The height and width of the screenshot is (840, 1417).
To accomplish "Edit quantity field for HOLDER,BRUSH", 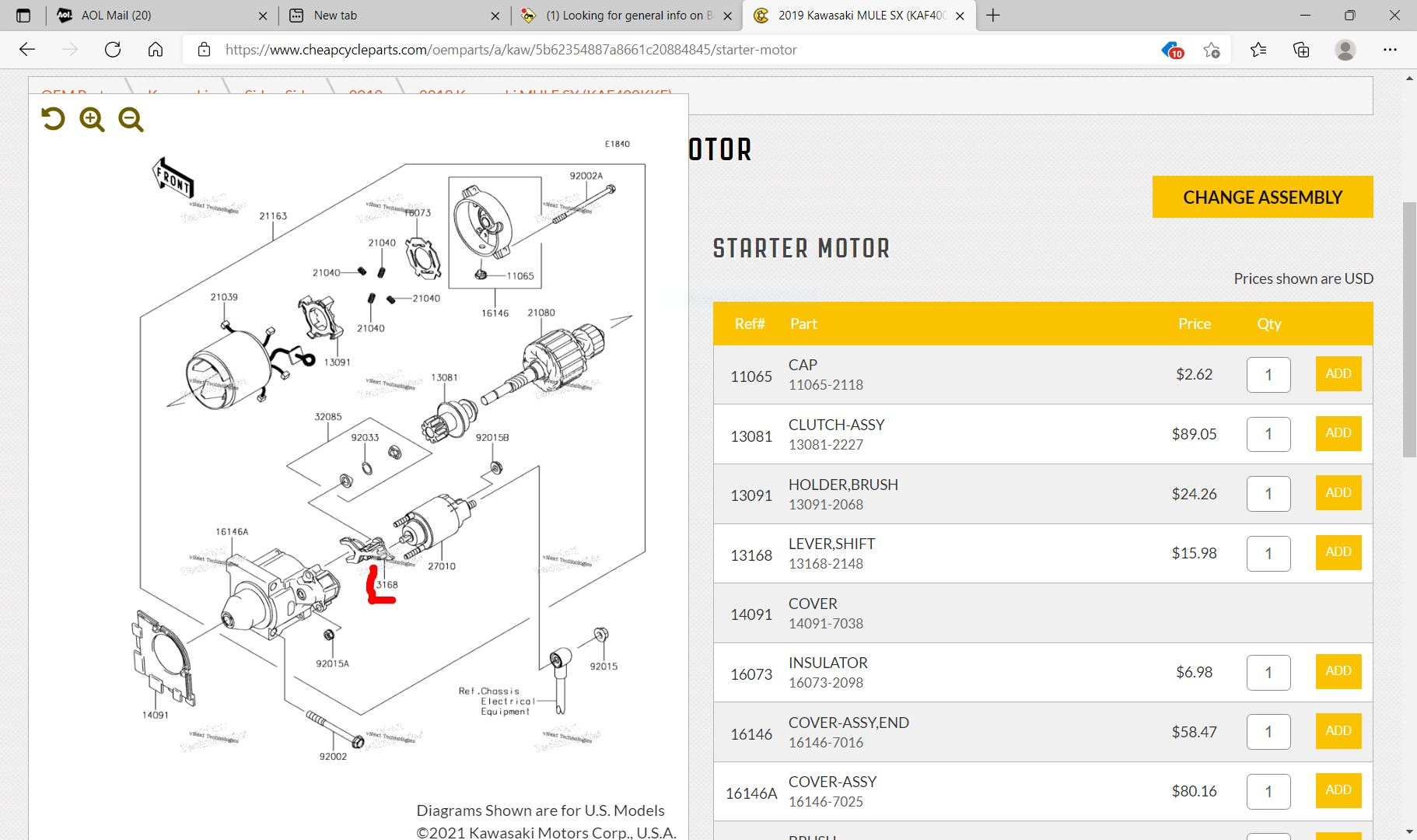I will coord(1268,494).
